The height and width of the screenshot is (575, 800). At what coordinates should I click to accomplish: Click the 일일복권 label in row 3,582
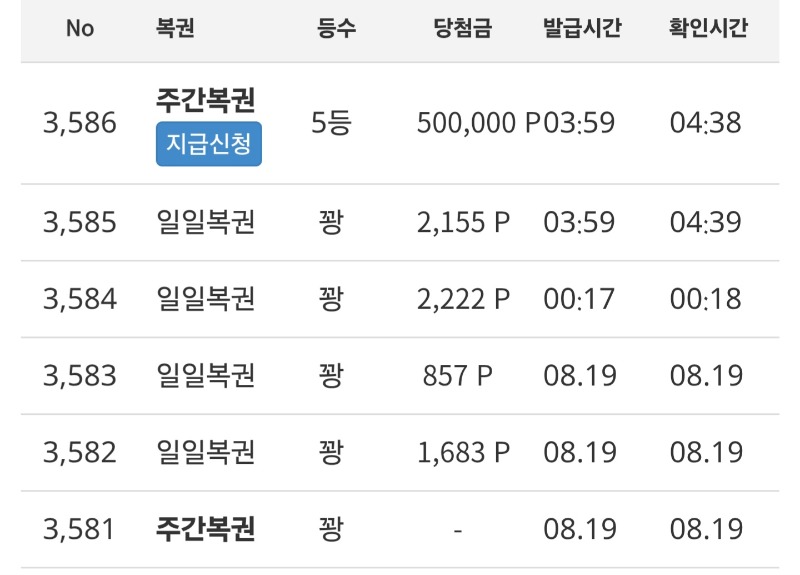(x=205, y=453)
